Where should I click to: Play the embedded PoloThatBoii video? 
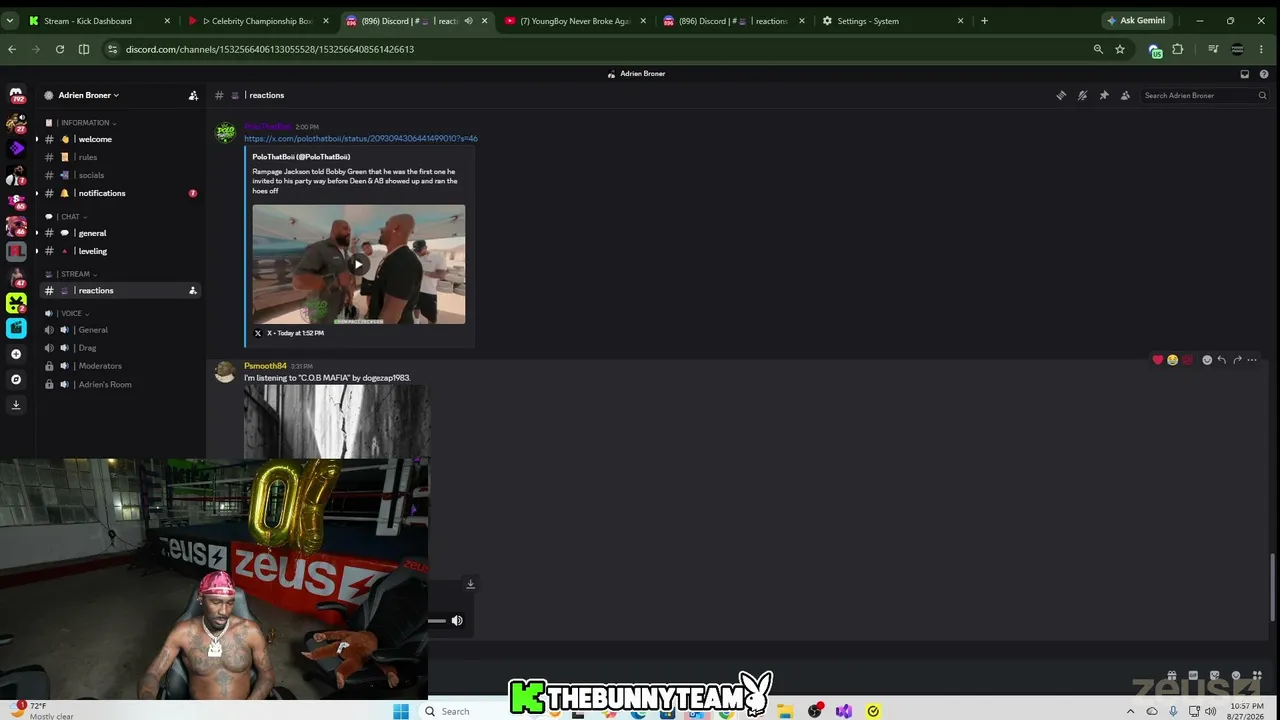click(358, 265)
